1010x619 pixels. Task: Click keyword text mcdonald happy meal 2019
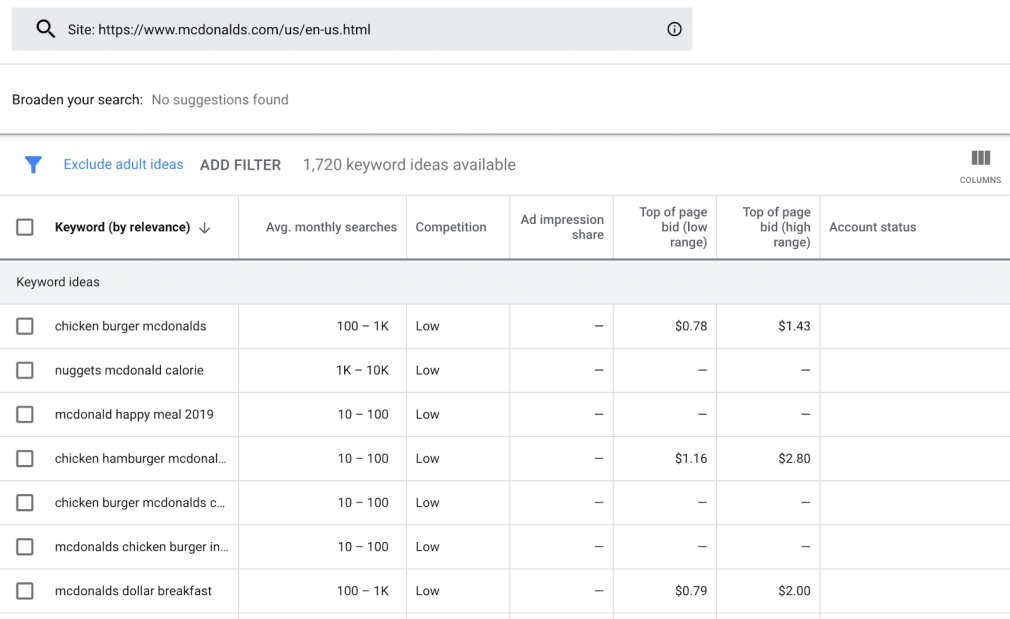click(134, 414)
